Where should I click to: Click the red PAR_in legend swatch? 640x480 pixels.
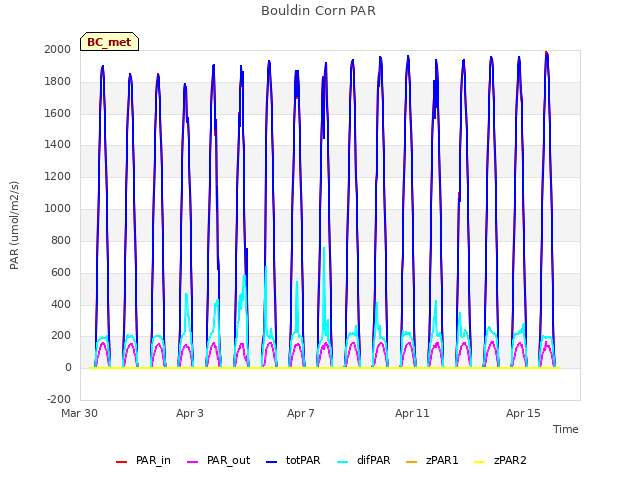[121, 462]
